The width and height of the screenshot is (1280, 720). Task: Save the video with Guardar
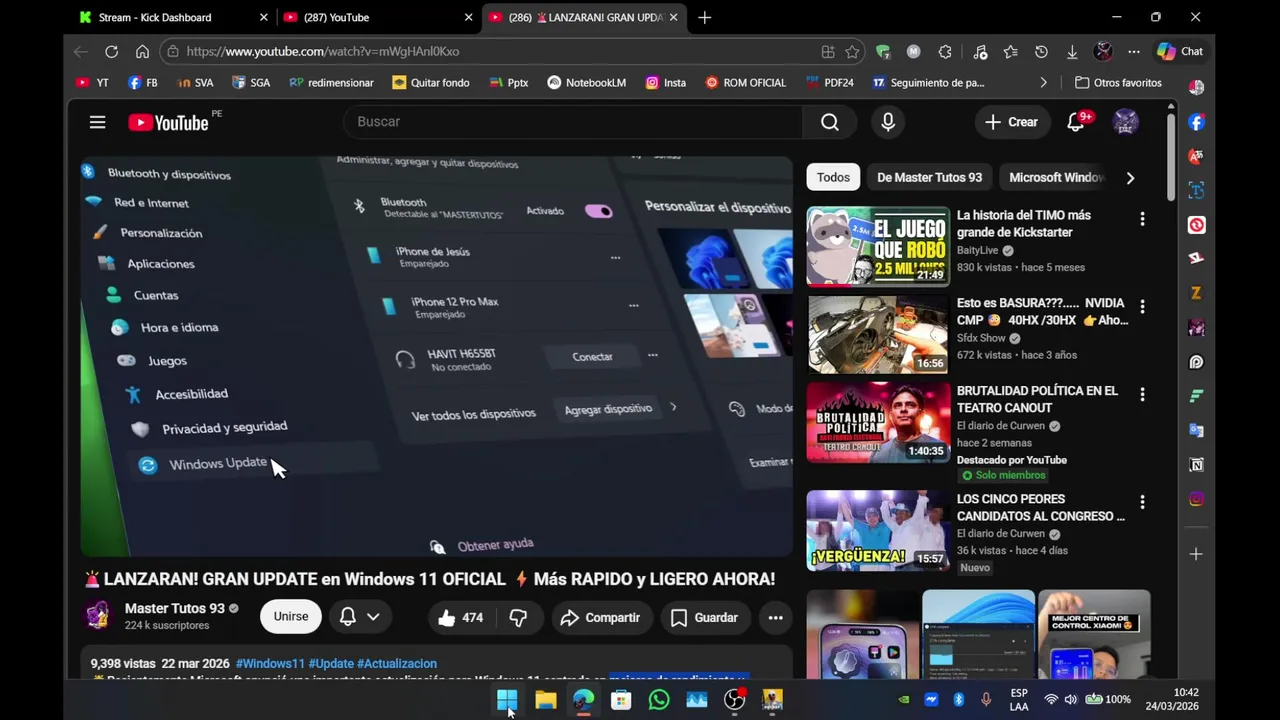pyautogui.click(x=704, y=618)
